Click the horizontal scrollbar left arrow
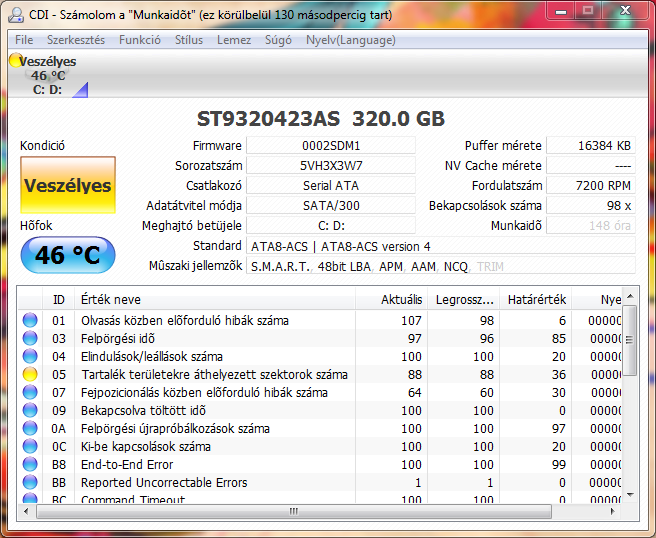 pyautogui.click(x=26, y=511)
